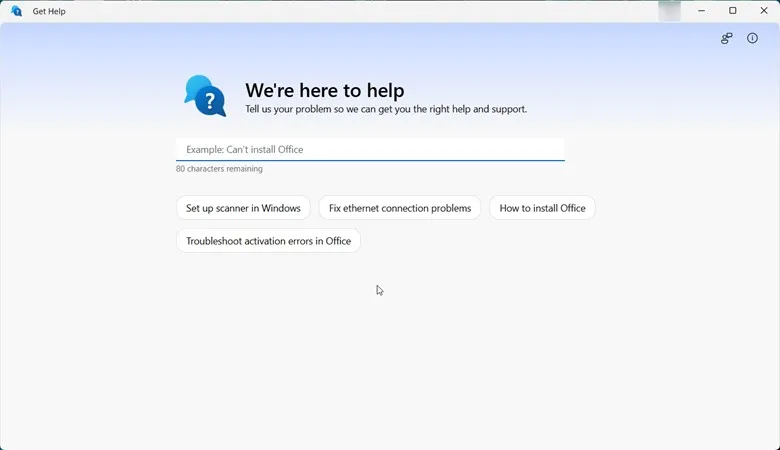This screenshot has width=780, height=450.
Task: Open 'How to install Office' suggestion
Action: [x=542, y=208]
